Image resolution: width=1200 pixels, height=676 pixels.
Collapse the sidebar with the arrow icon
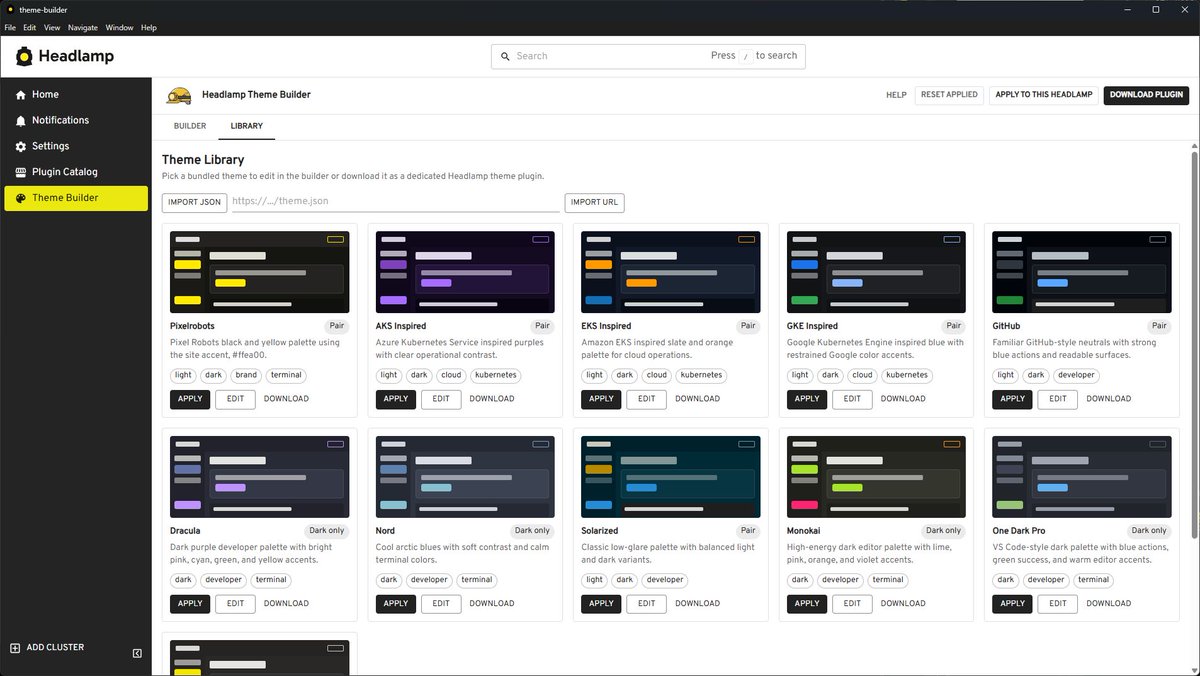click(x=137, y=653)
